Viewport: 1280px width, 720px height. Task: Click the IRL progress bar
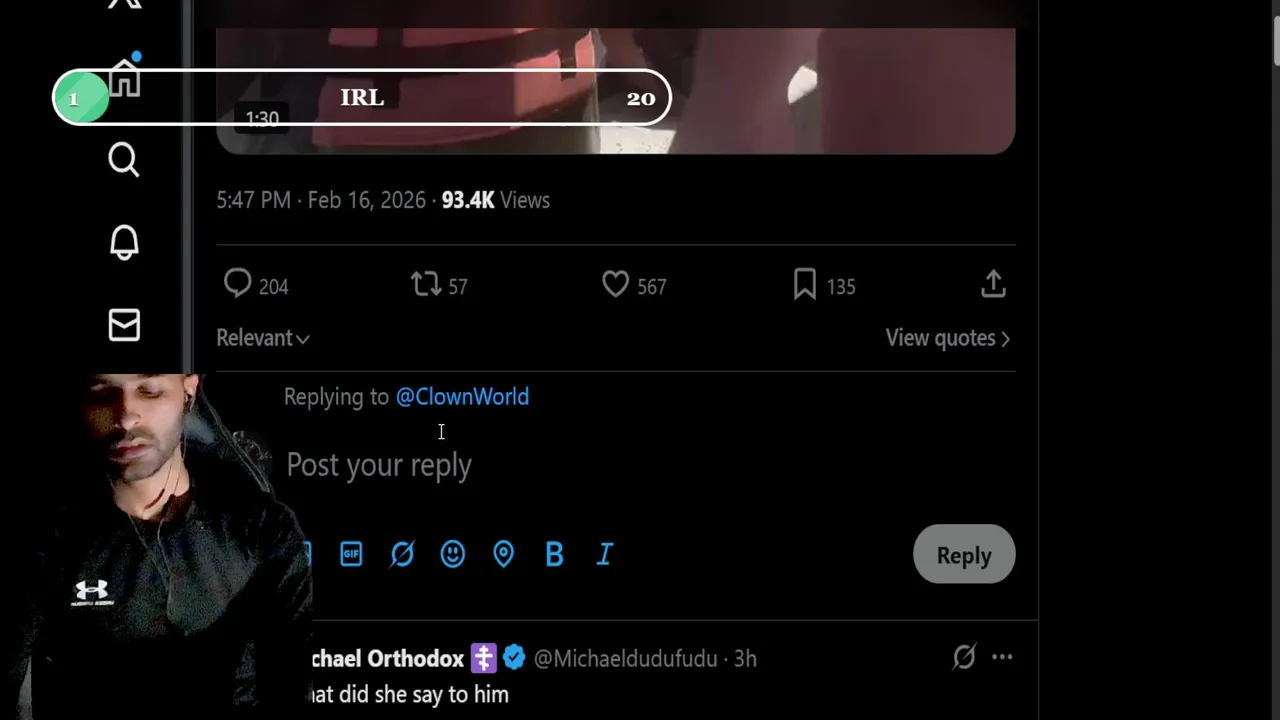click(x=362, y=98)
